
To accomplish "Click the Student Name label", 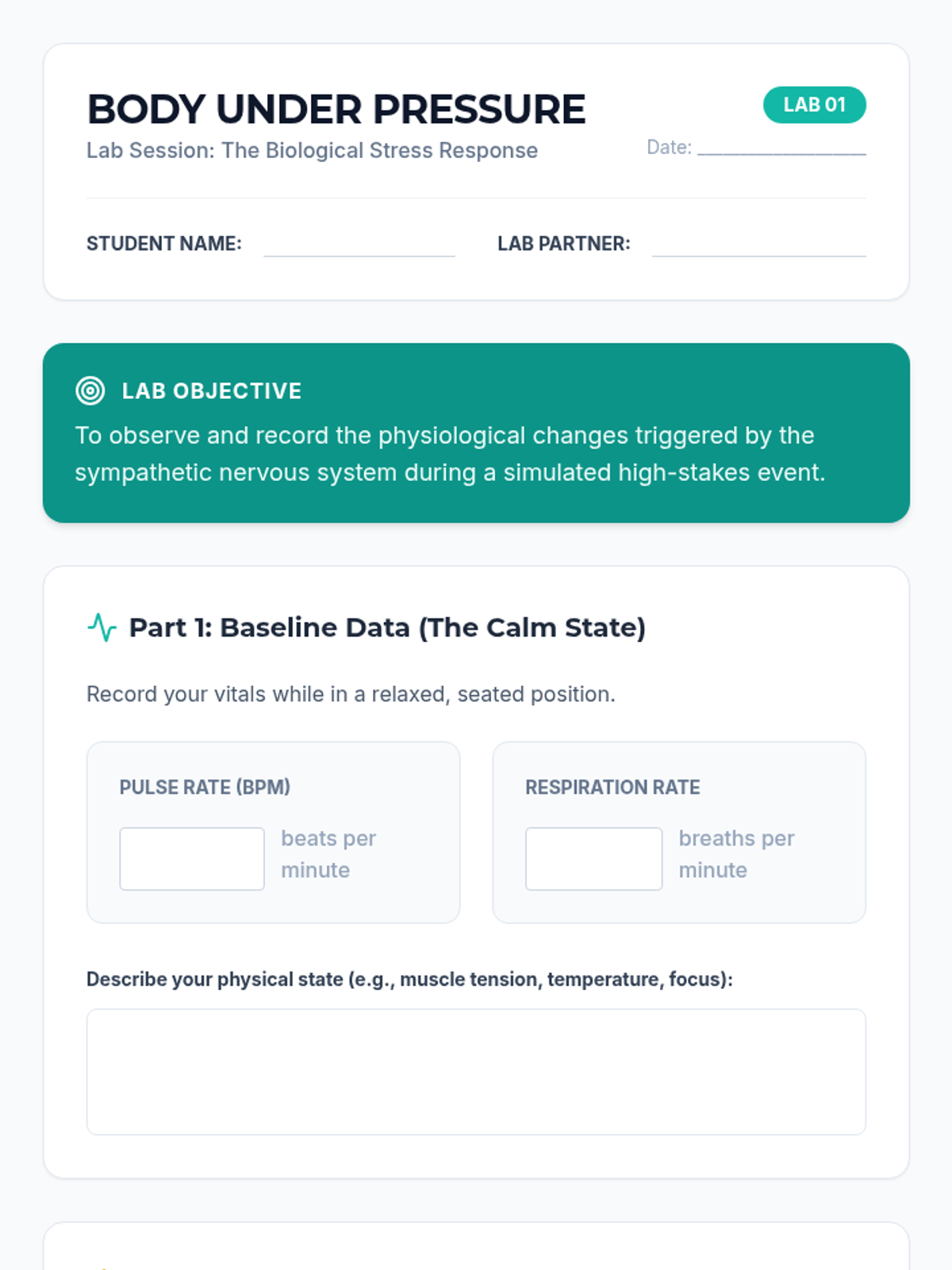I will click(164, 244).
